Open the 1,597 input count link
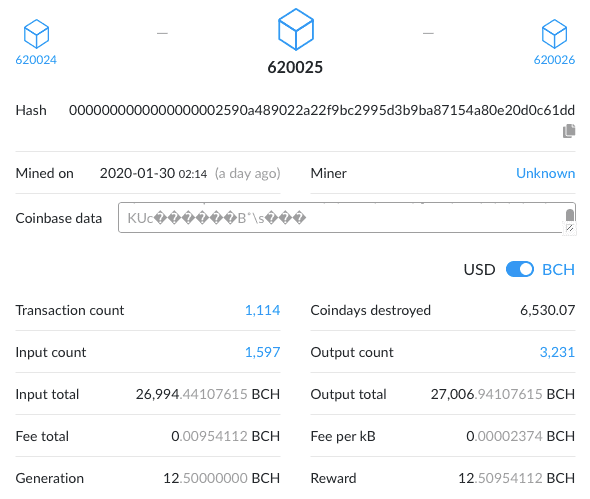Viewport: 590px width, 499px height. pos(262,352)
